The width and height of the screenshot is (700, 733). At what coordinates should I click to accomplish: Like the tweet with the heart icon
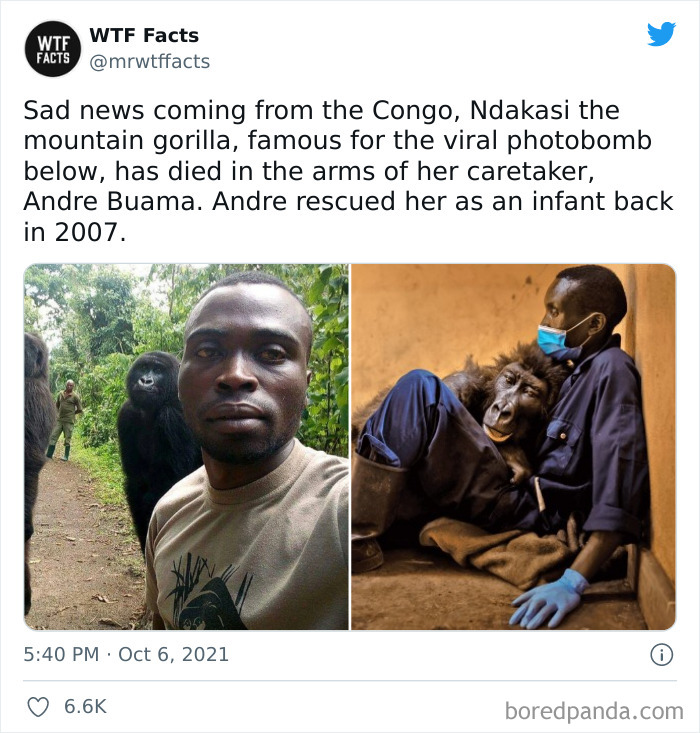pyautogui.click(x=38, y=706)
